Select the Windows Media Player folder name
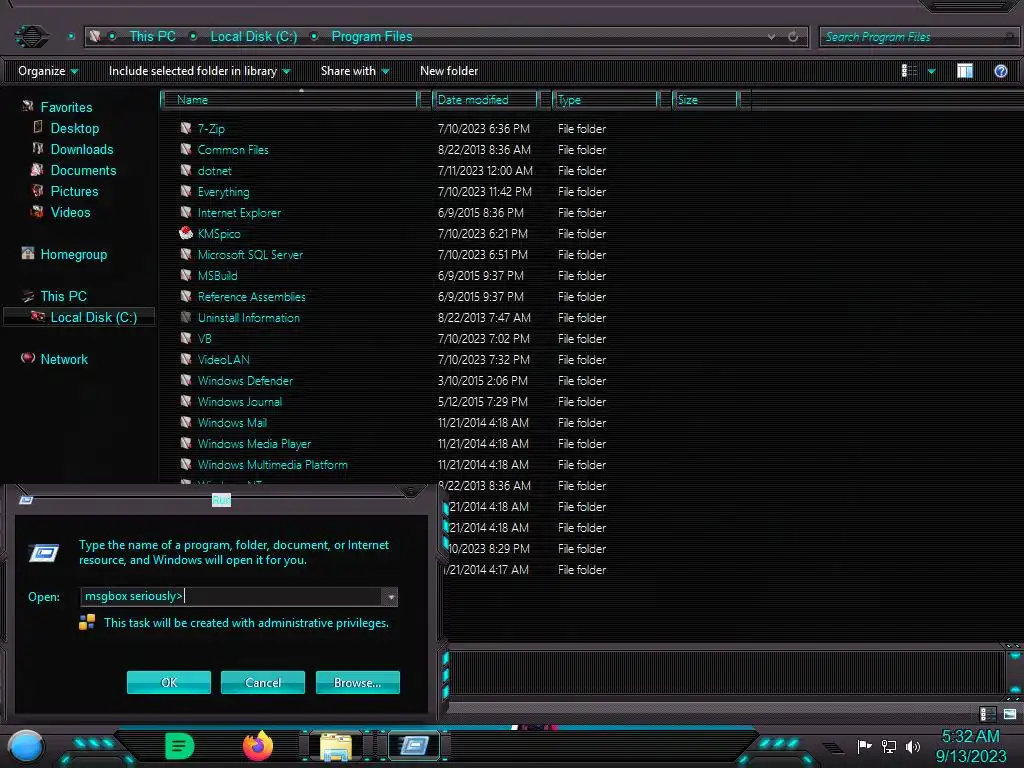This screenshot has height=768, width=1024. (254, 443)
